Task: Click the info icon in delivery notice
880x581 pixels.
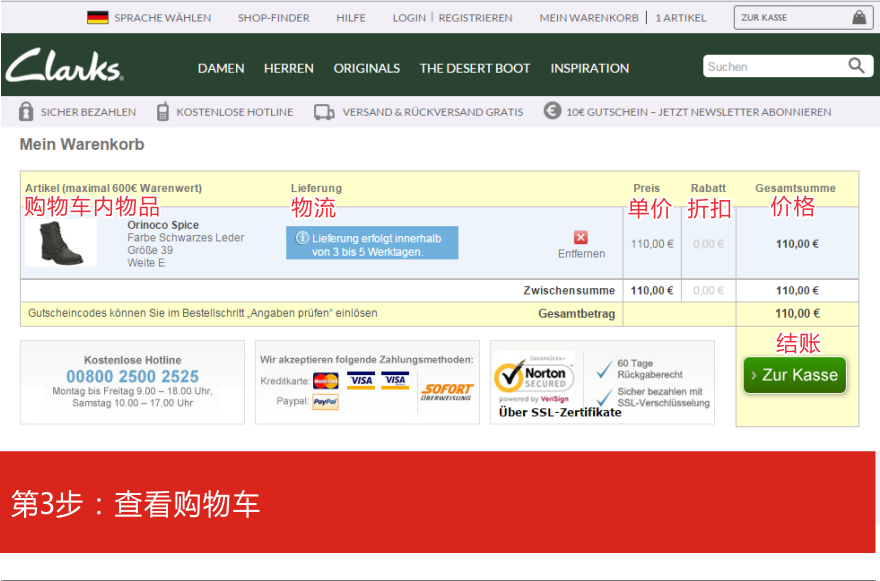Action: click(302, 238)
